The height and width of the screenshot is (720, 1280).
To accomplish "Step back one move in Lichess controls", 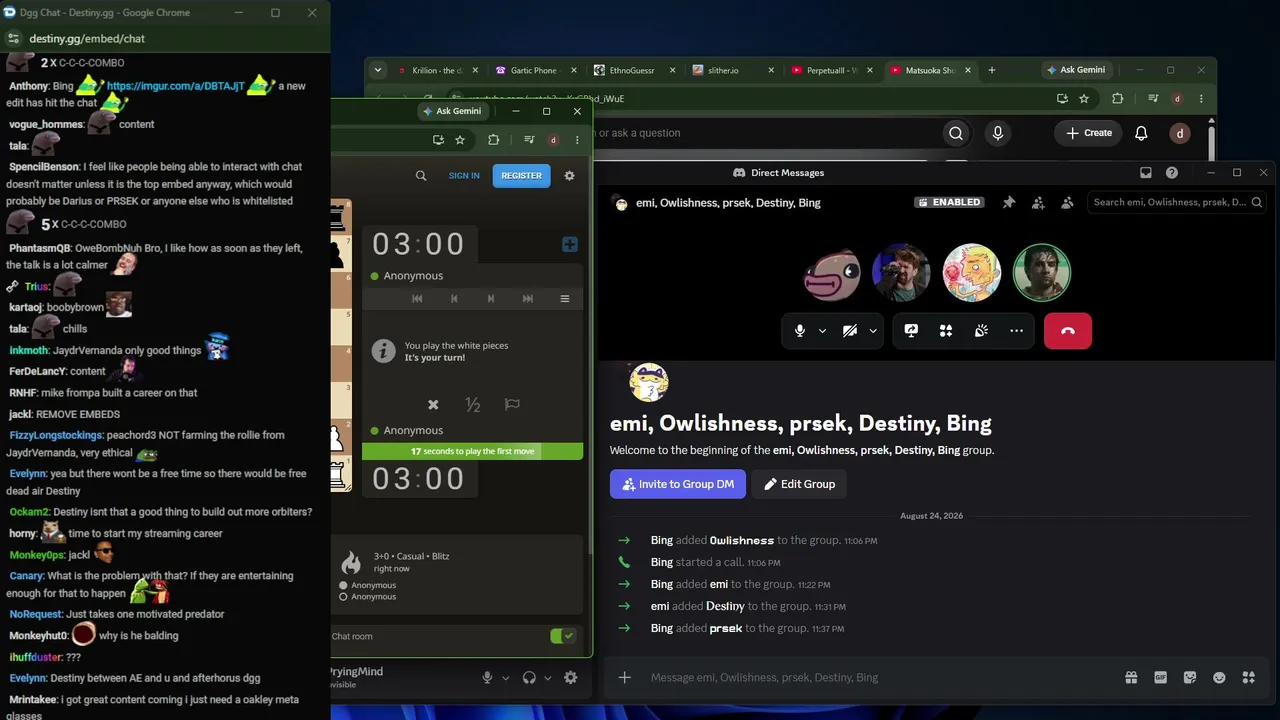I will coord(454,299).
